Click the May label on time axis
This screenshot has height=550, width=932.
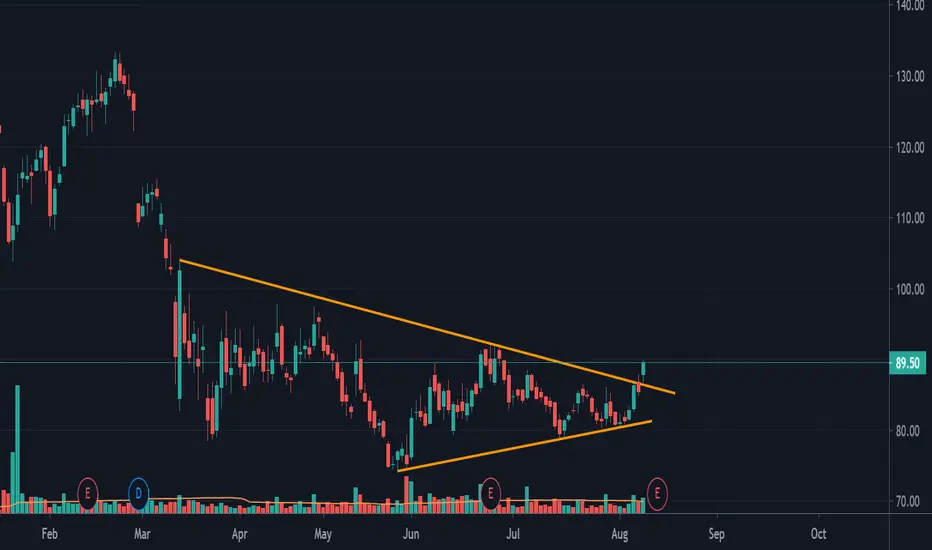323,534
